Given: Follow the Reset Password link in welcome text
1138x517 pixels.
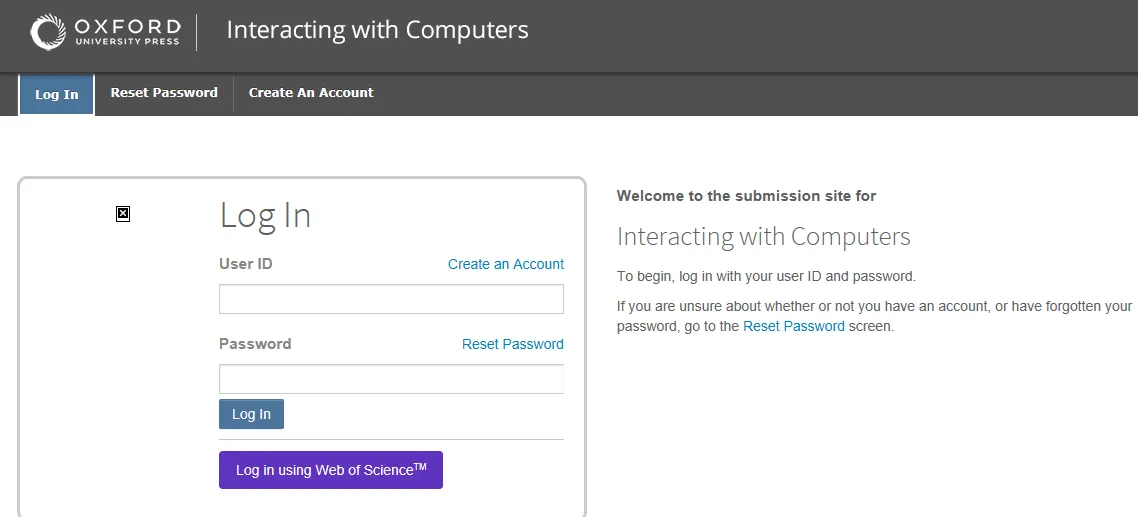Looking at the screenshot, I should pyautogui.click(x=794, y=326).
